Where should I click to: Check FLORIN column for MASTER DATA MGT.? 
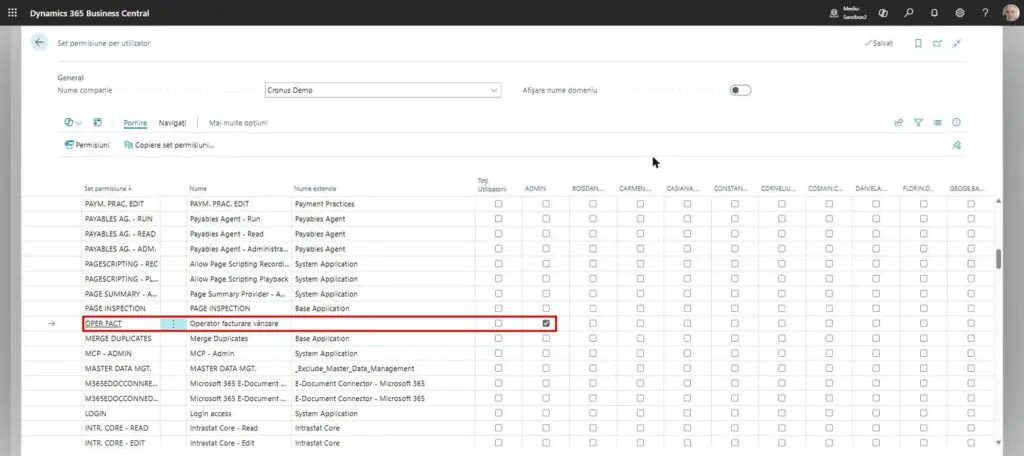coord(923,368)
